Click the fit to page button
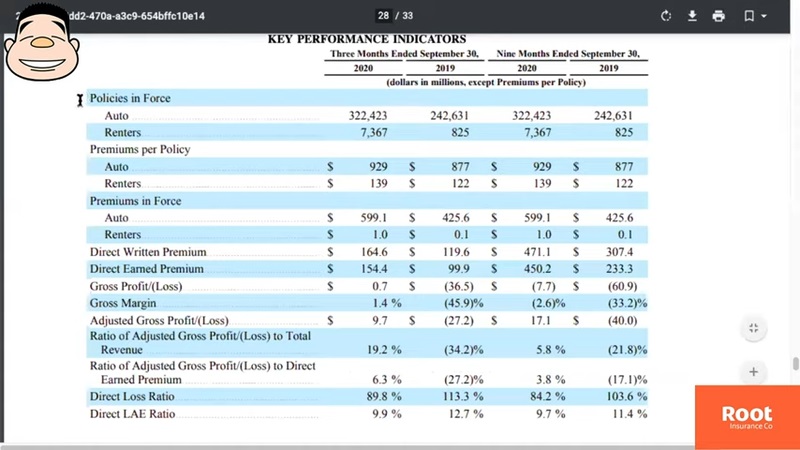 click(753, 328)
